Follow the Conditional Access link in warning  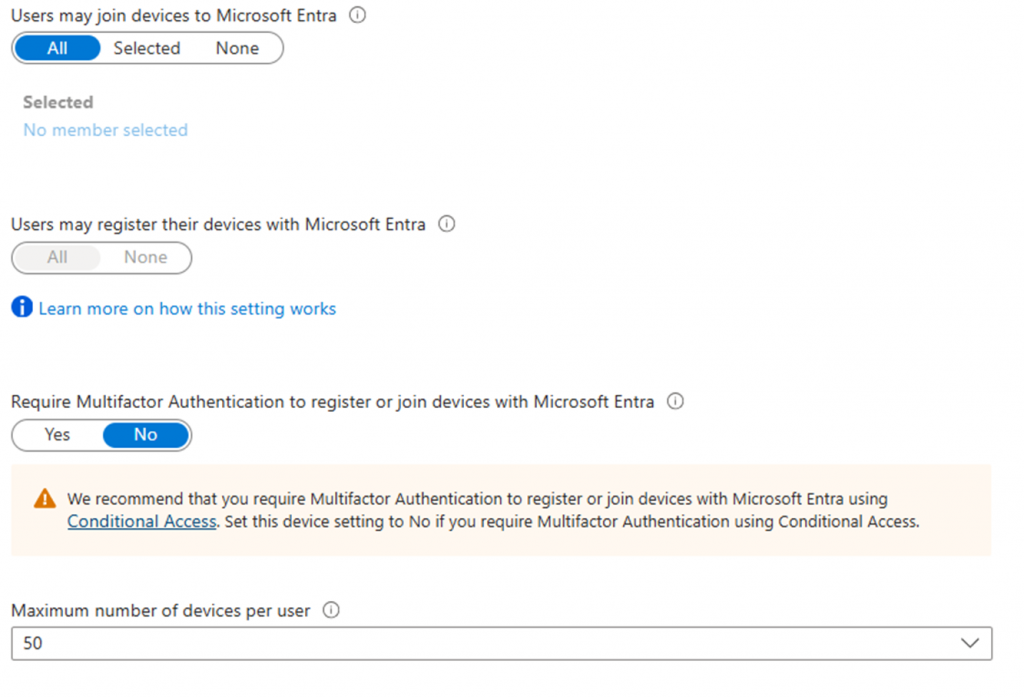click(142, 521)
